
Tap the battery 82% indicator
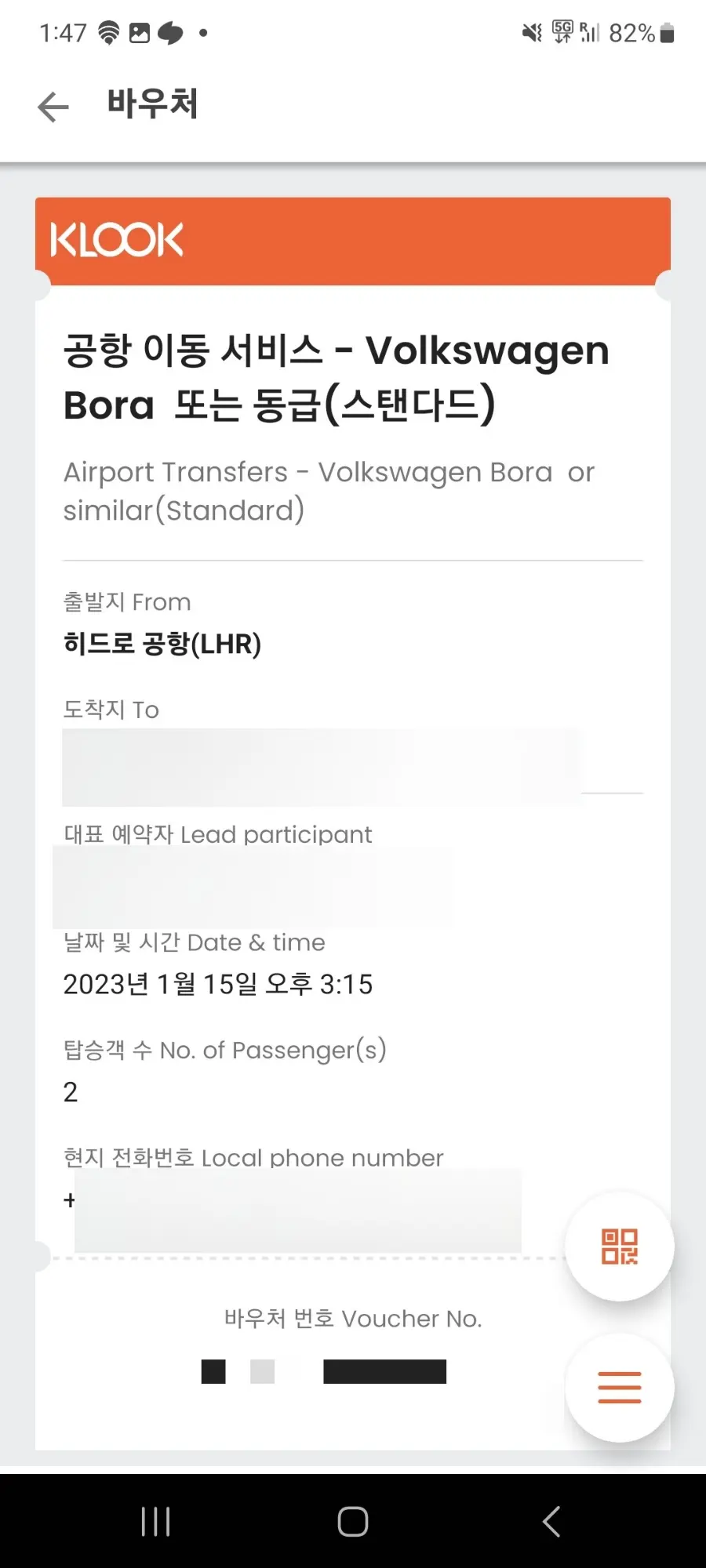point(642,33)
